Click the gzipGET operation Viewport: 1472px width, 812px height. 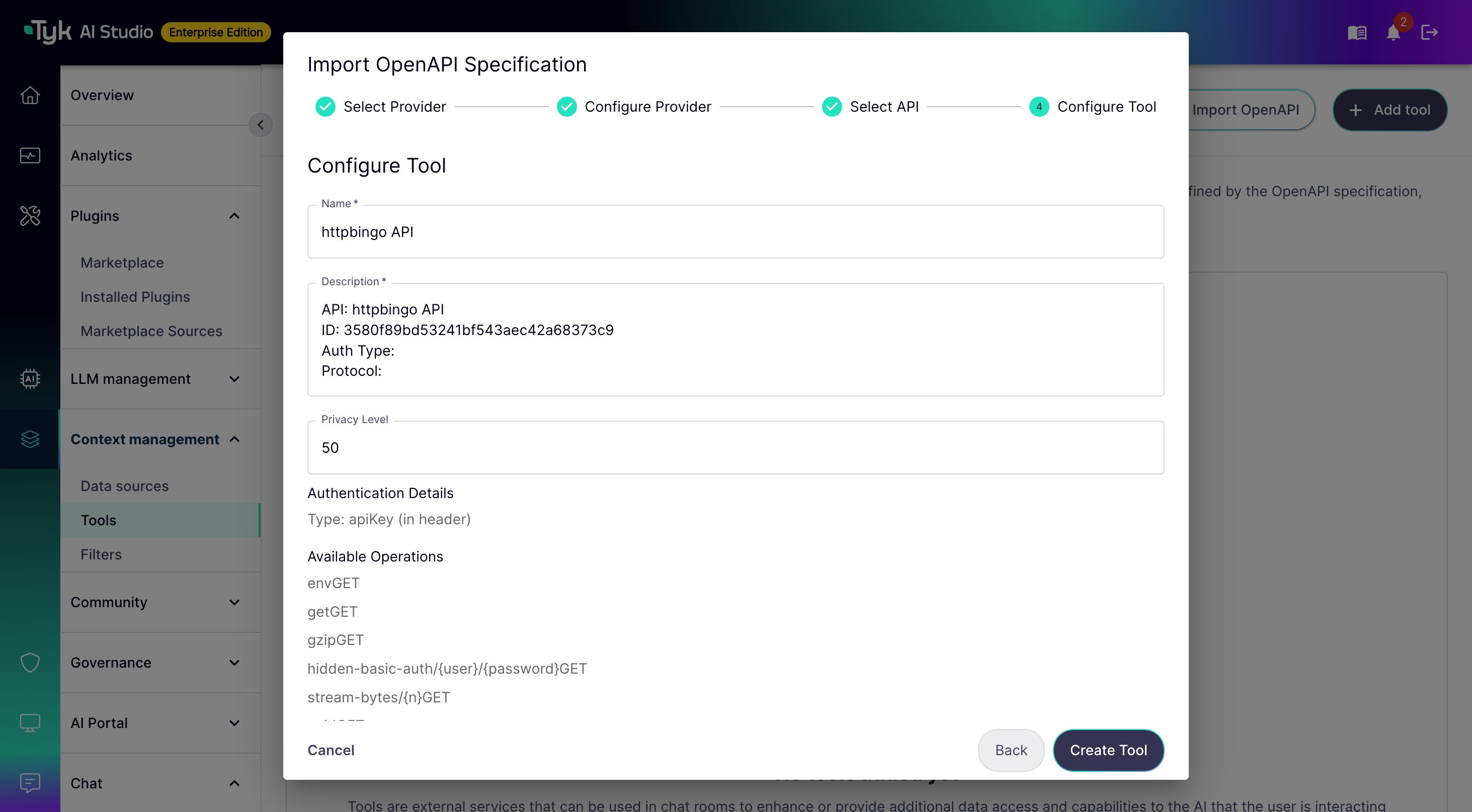point(336,640)
